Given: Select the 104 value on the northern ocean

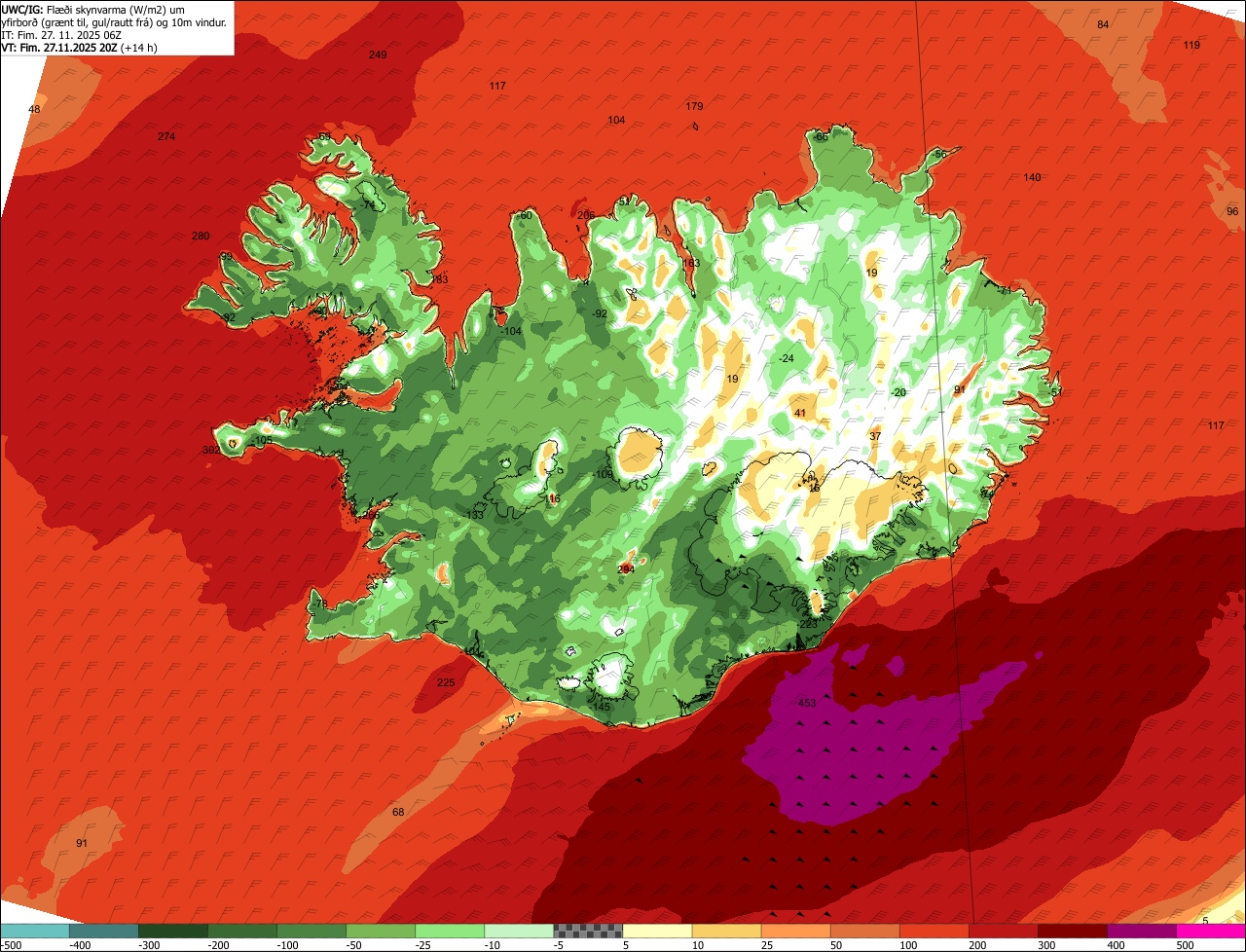Looking at the screenshot, I should click(x=616, y=120).
